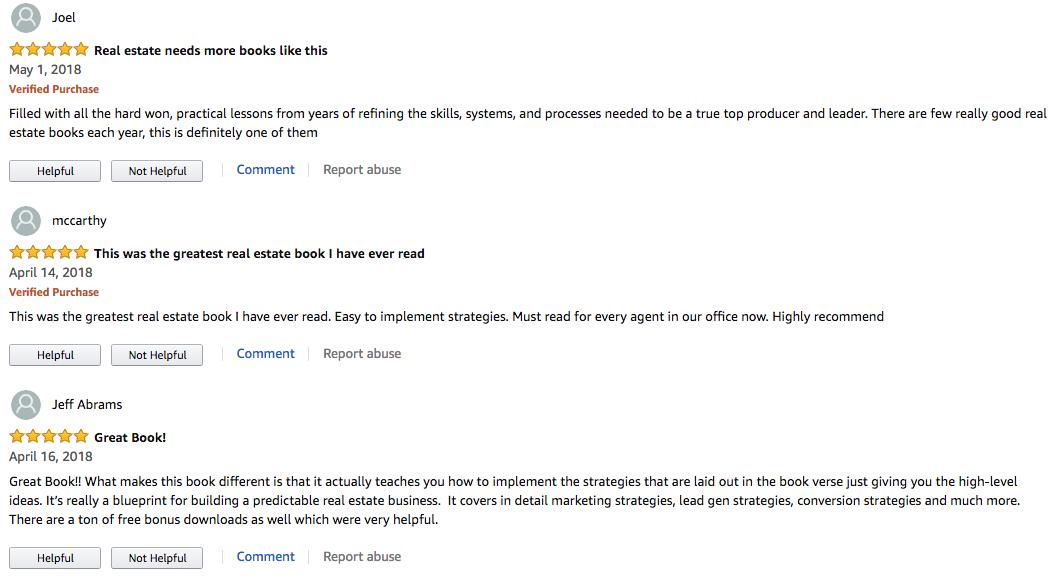This screenshot has width=1053, height=578.
Task: Comment on Joel's review
Action: tap(265, 170)
